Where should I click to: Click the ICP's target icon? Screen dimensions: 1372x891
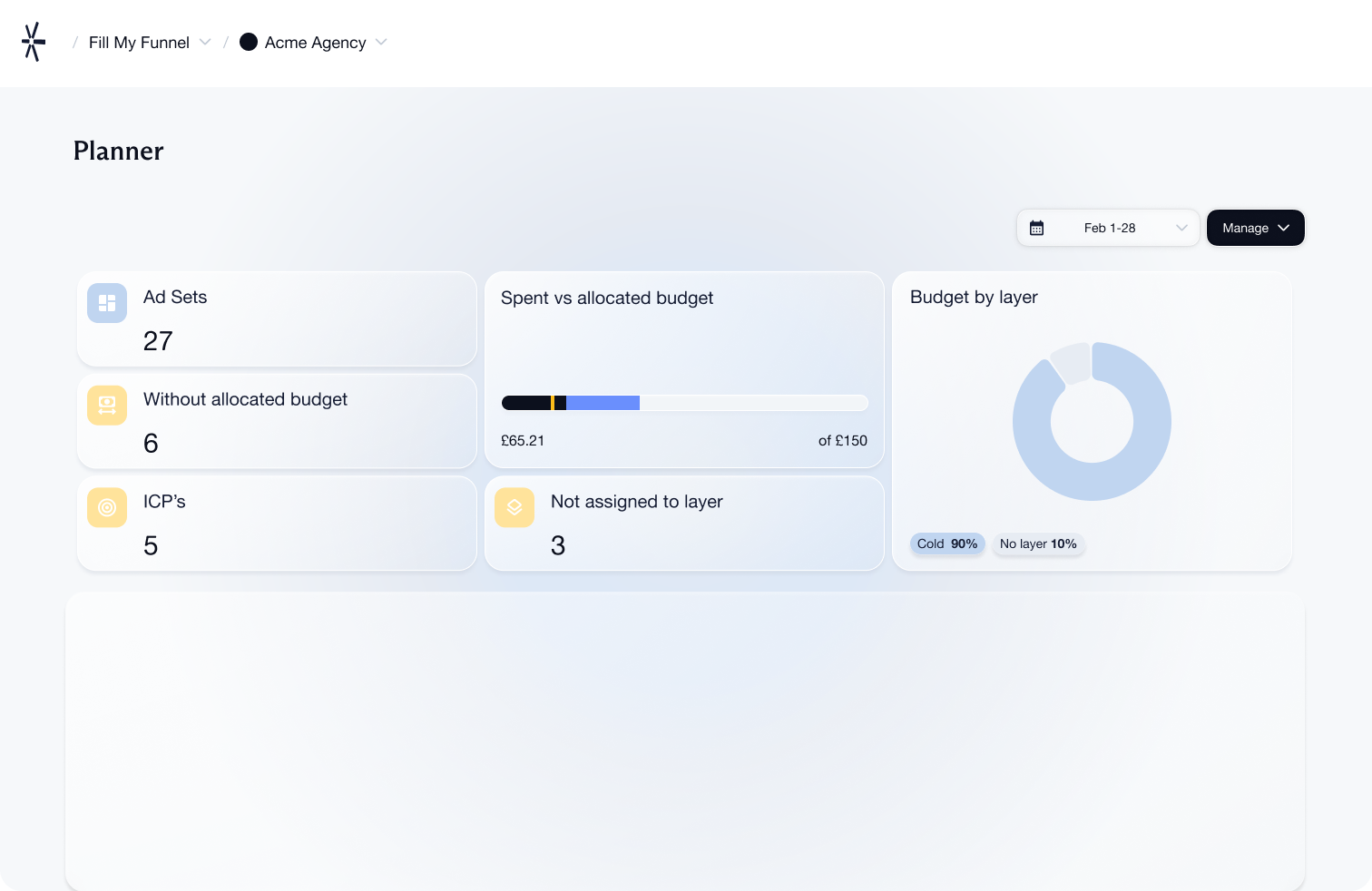[107, 507]
